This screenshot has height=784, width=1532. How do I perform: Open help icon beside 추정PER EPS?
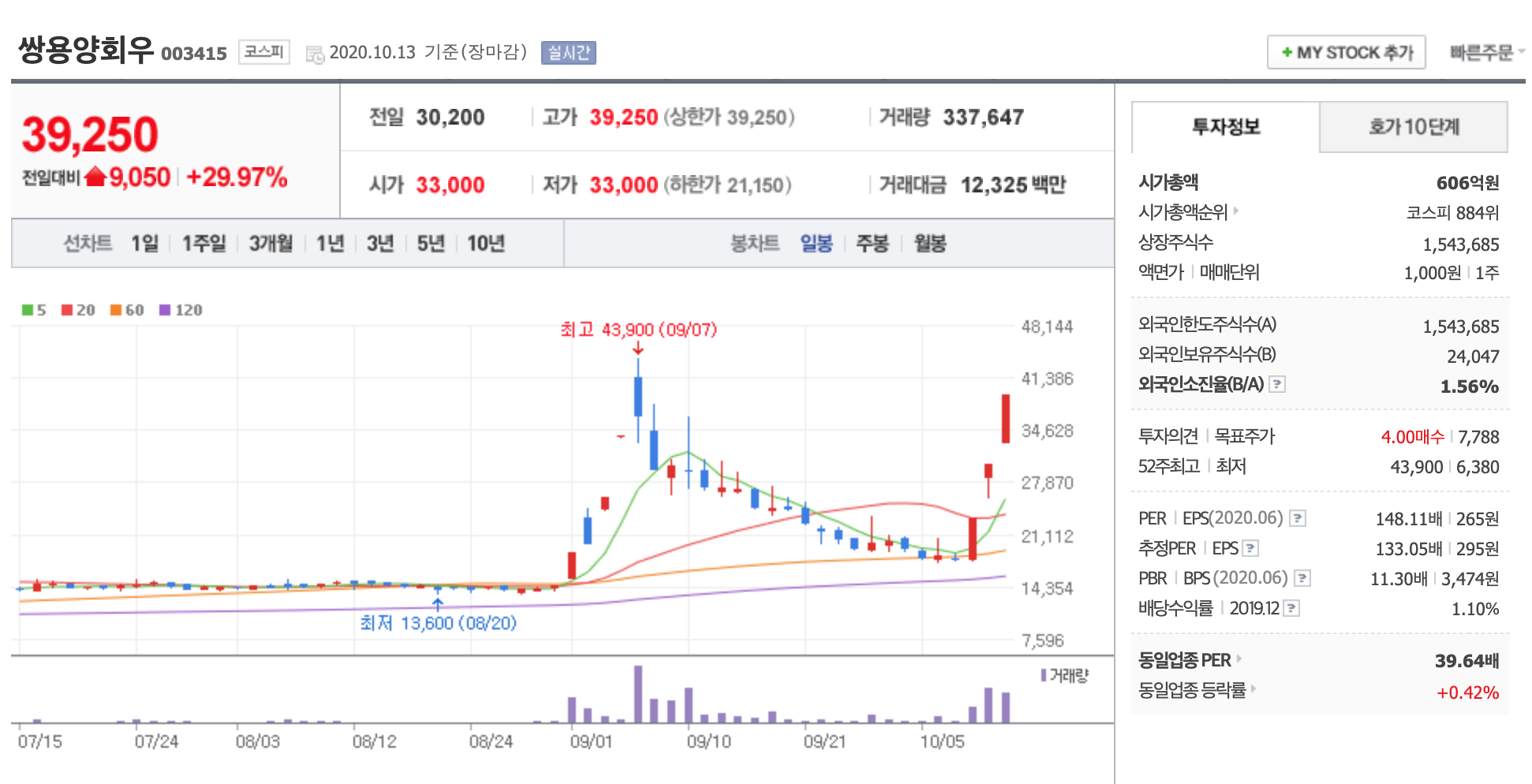tap(1250, 548)
